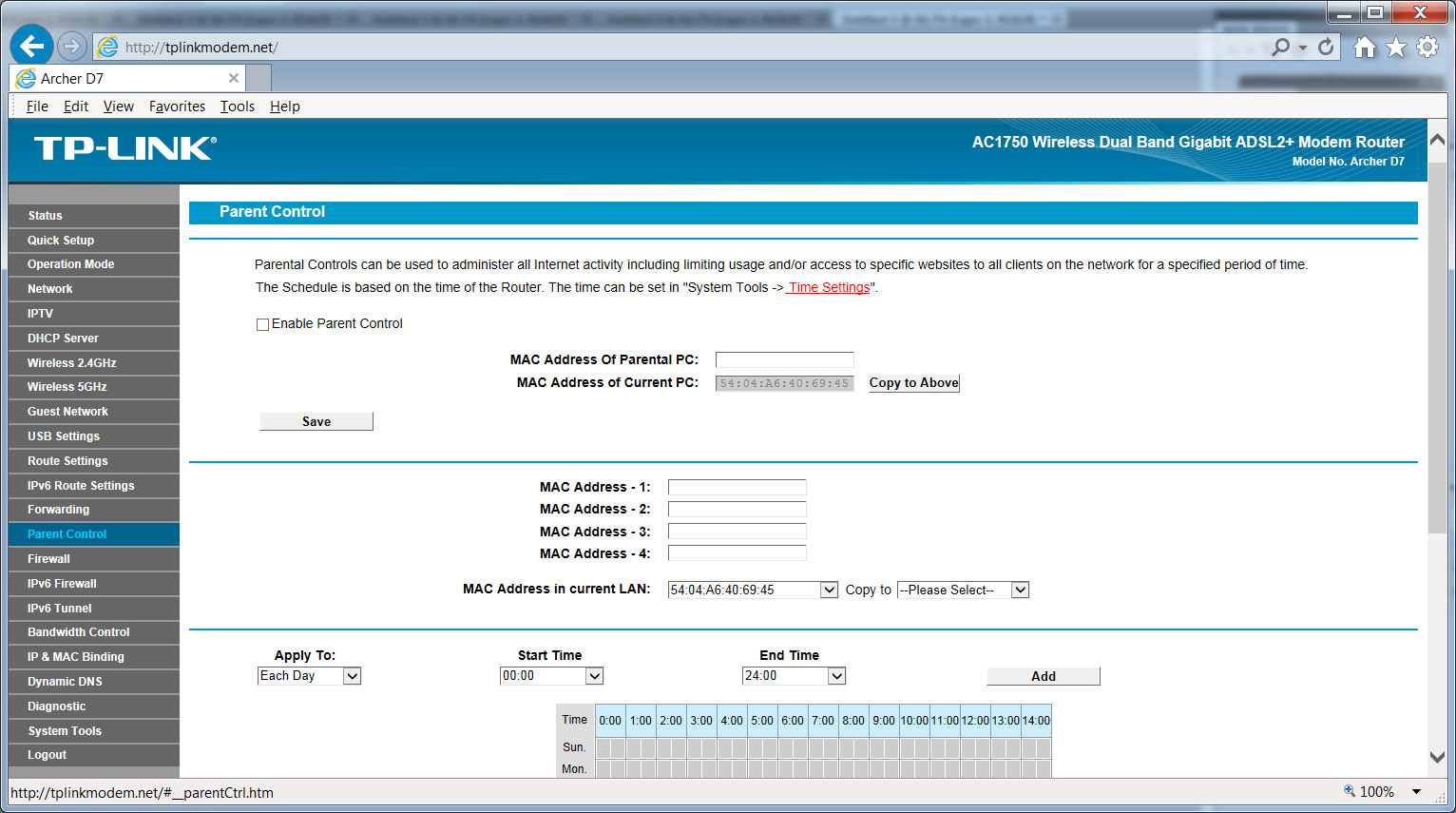Viewport: 1456px width, 813px height.
Task: Click the MAC Address - 1 field
Action: [x=738, y=487]
